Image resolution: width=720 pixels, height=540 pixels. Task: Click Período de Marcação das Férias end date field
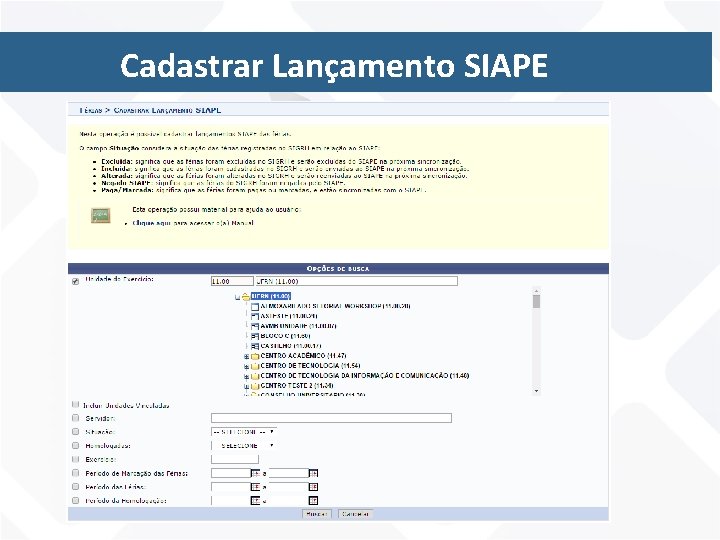(x=289, y=473)
